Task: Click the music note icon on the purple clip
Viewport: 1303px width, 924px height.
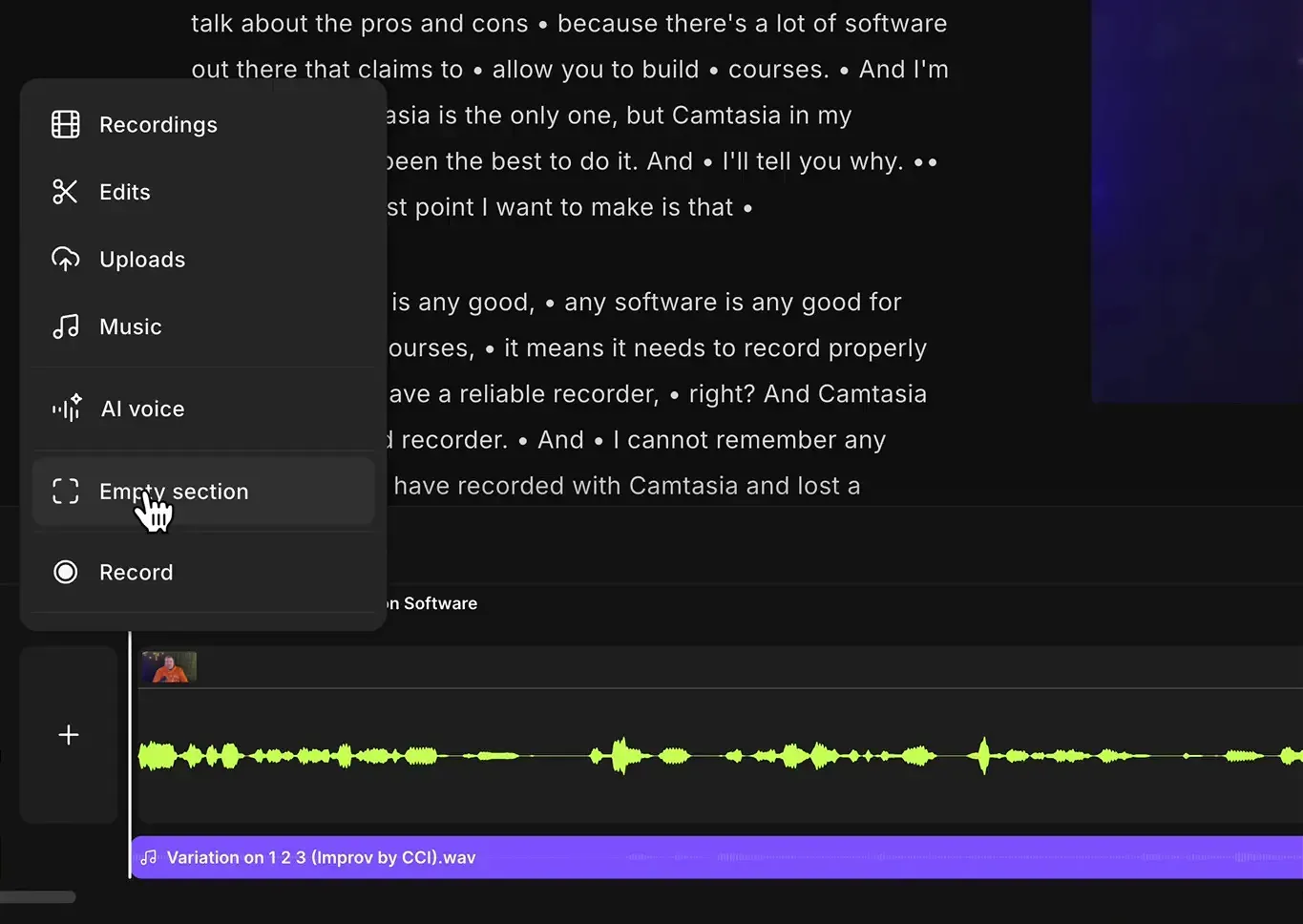Action: (149, 857)
